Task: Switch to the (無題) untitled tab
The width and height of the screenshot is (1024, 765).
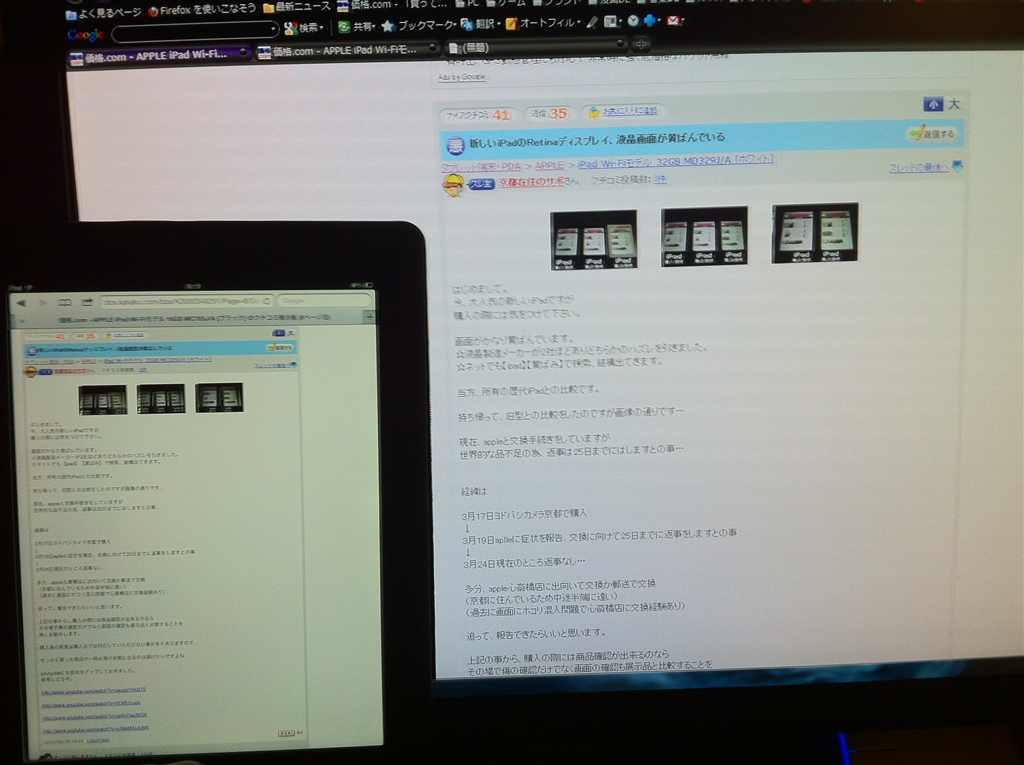Action: [536, 46]
